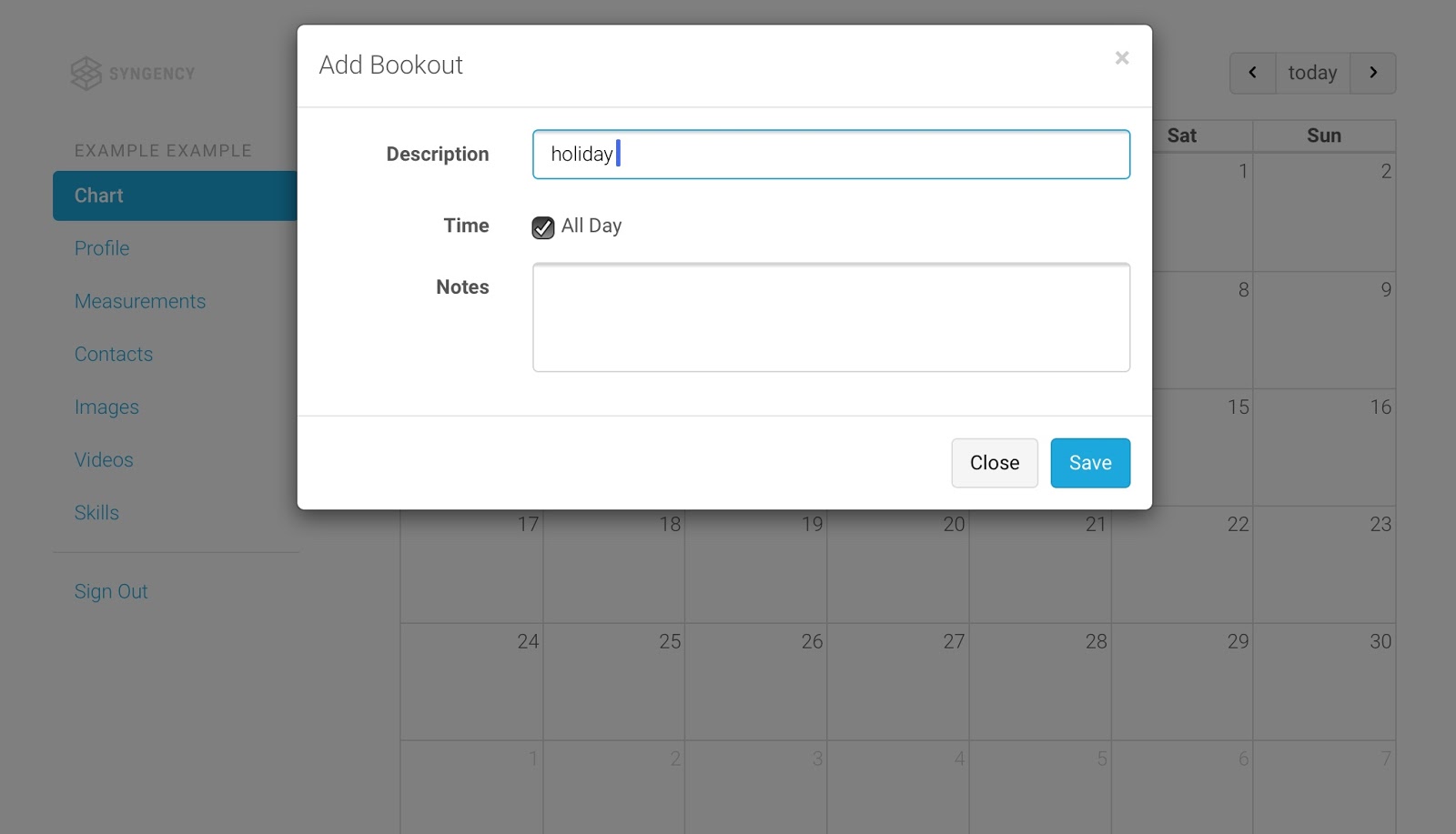Go to previous month with left chevron
1456x834 pixels.
[1253, 73]
